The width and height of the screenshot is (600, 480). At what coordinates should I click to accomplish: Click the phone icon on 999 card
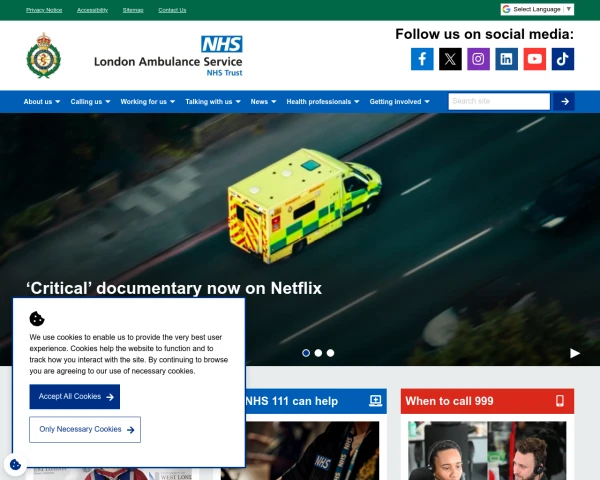(560, 401)
